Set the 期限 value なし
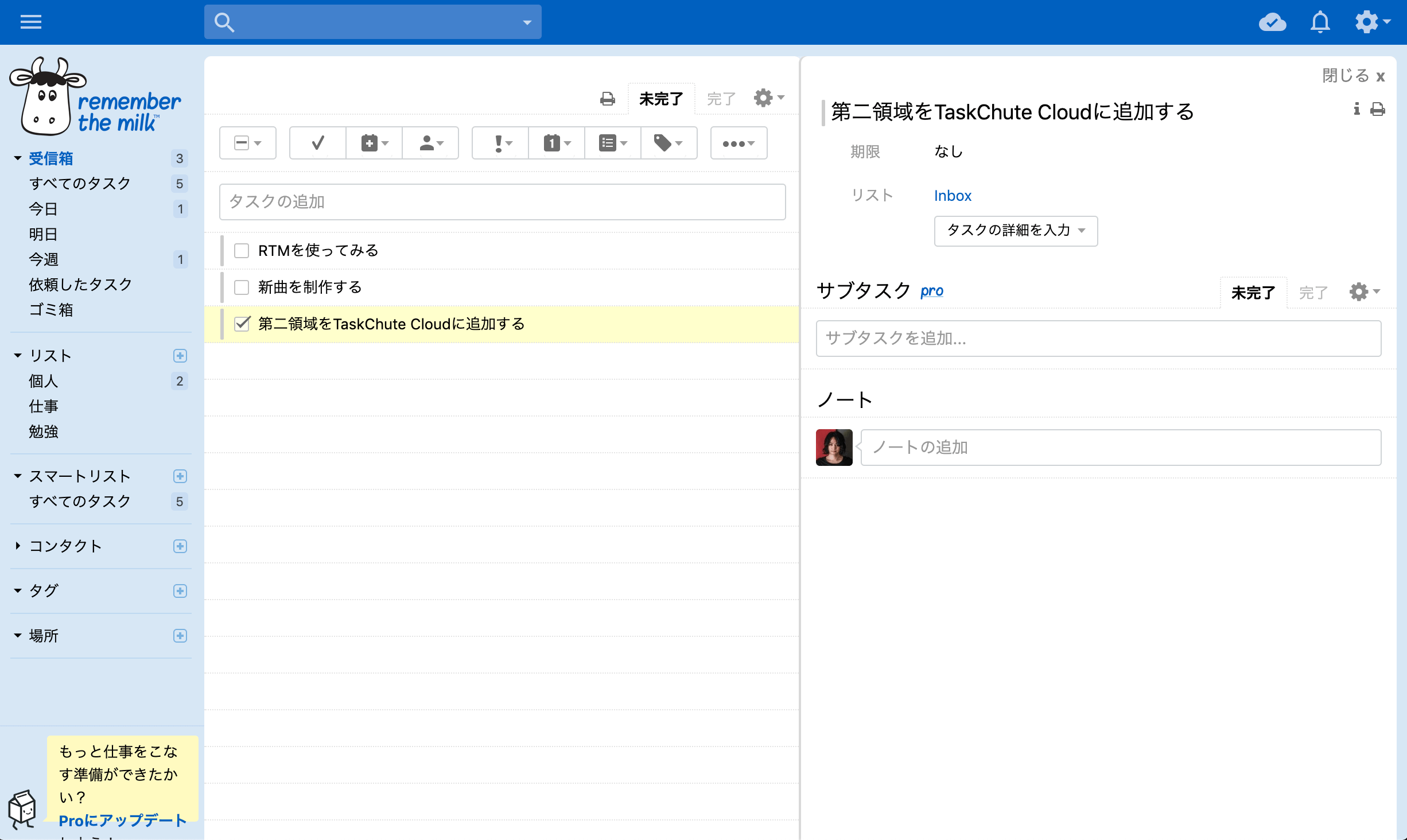 click(x=949, y=151)
